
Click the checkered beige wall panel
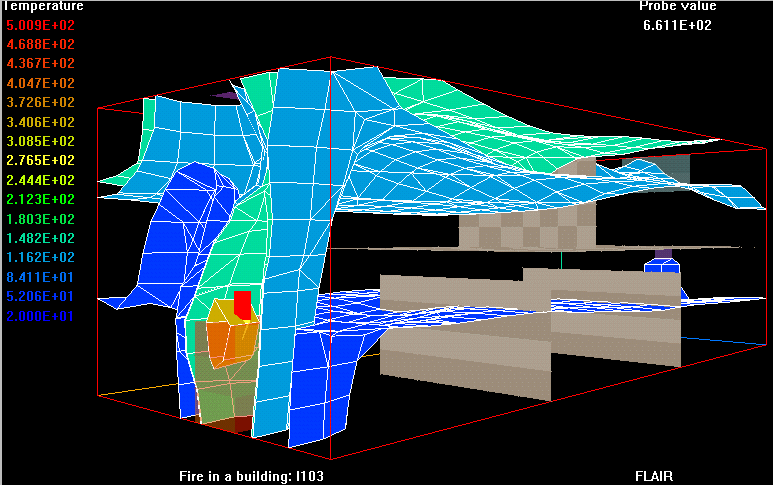tap(527, 229)
